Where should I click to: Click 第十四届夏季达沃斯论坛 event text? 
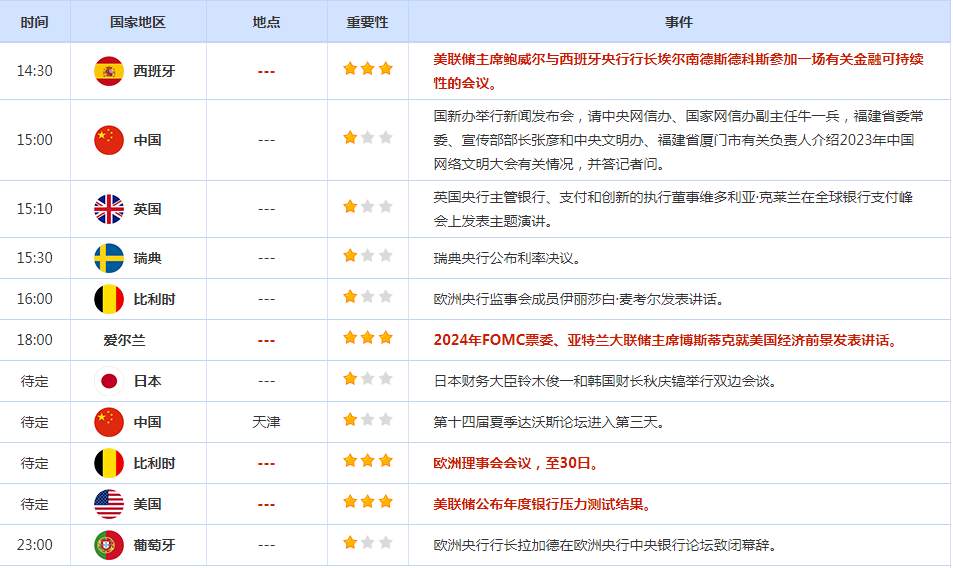point(549,422)
